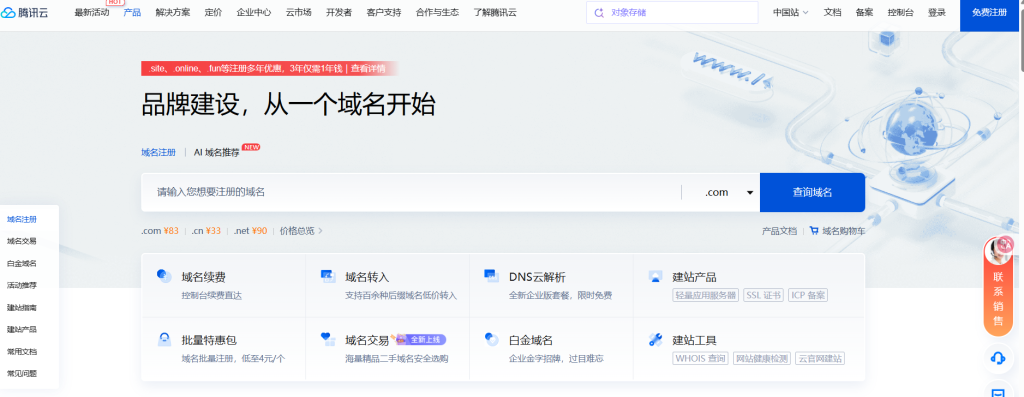The image size is (1024, 397).
Task: Focus the domain name input field
Action: [x=411, y=193]
